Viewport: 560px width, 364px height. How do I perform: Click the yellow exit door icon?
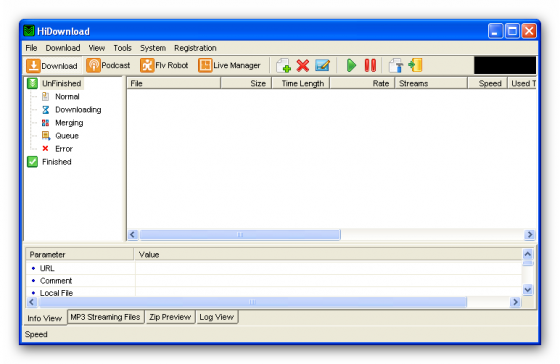(415, 65)
